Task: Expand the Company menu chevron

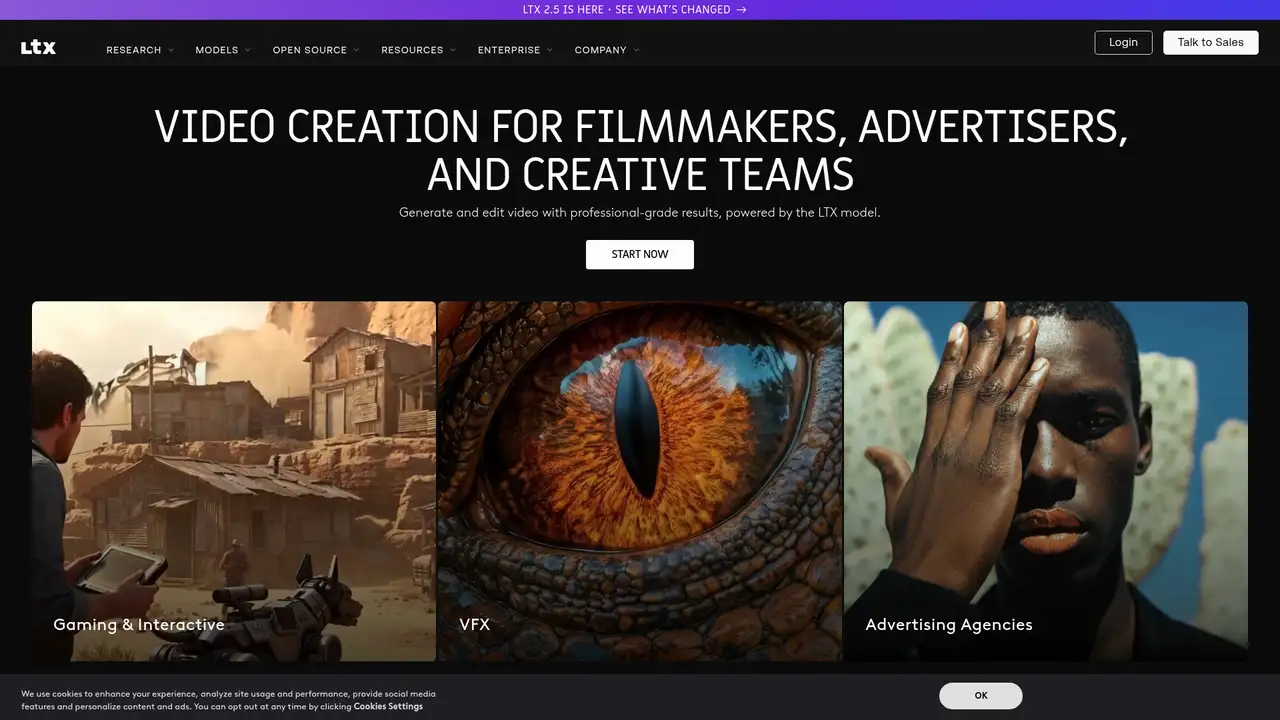Action: pyautogui.click(x=636, y=50)
